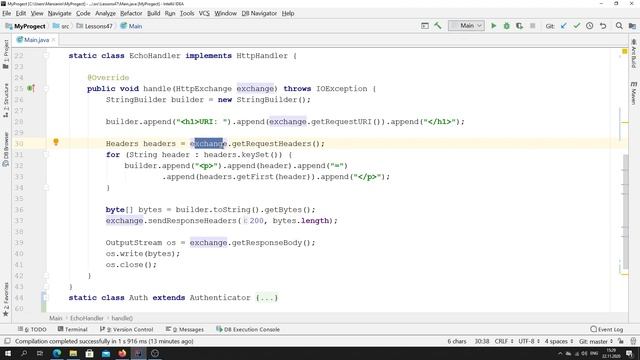Open File Explorer from the taskbar
This screenshot has height=360, width=640.
pos(73,353)
